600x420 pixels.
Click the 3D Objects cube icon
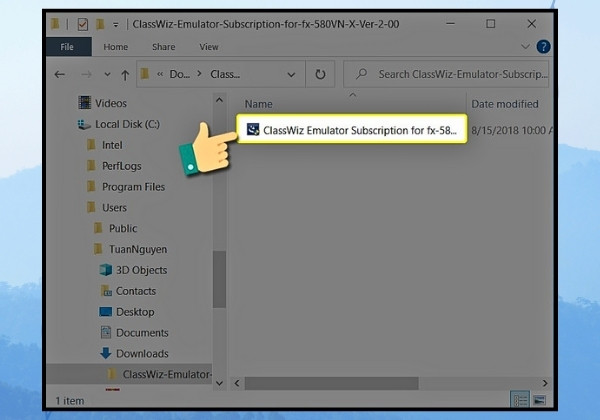coord(106,270)
